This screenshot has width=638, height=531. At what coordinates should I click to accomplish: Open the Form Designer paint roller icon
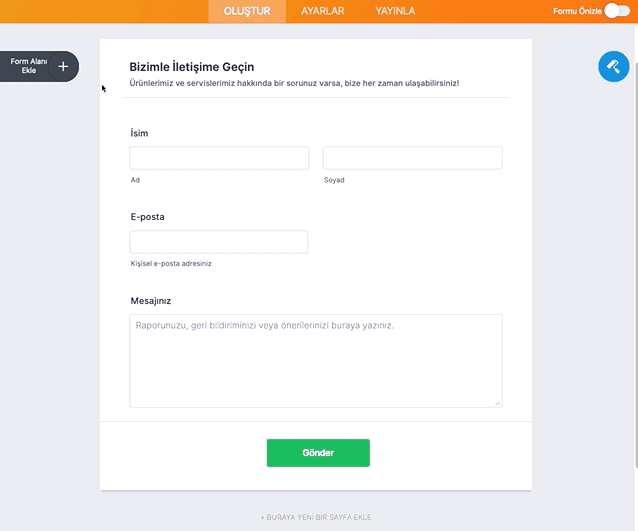(614, 66)
